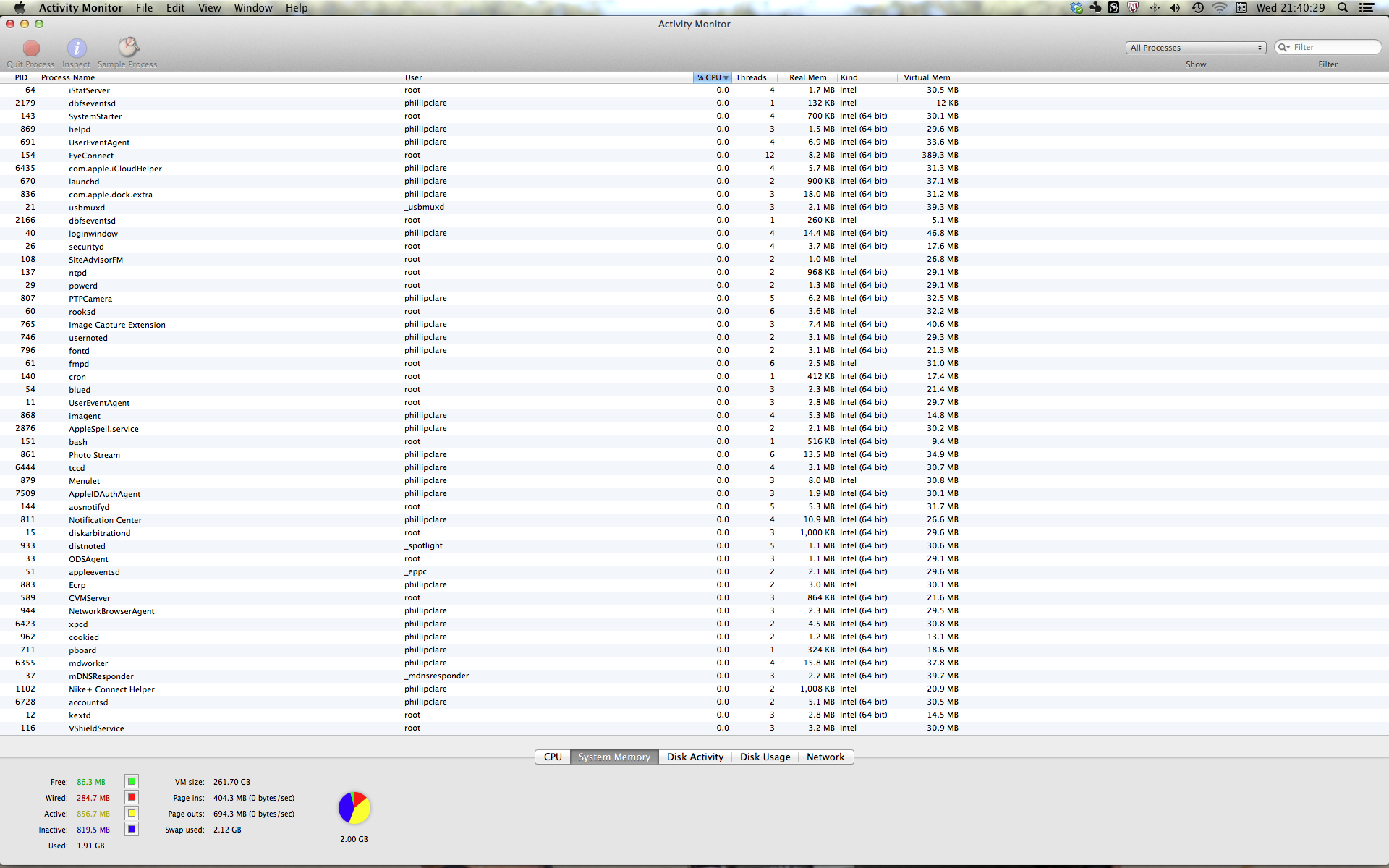Click the green Free memory color swatch
Screen dimensions: 1389x868
pyautogui.click(x=132, y=781)
